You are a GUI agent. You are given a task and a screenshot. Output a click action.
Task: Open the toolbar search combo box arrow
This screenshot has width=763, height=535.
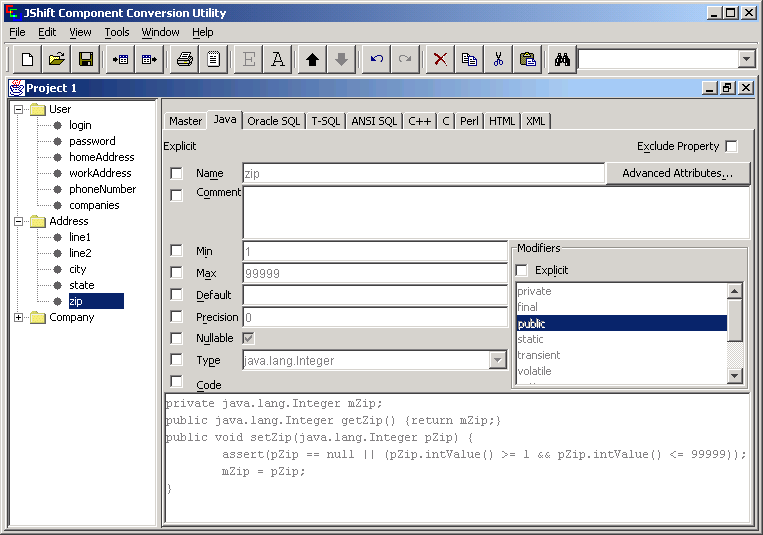(x=746, y=59)
